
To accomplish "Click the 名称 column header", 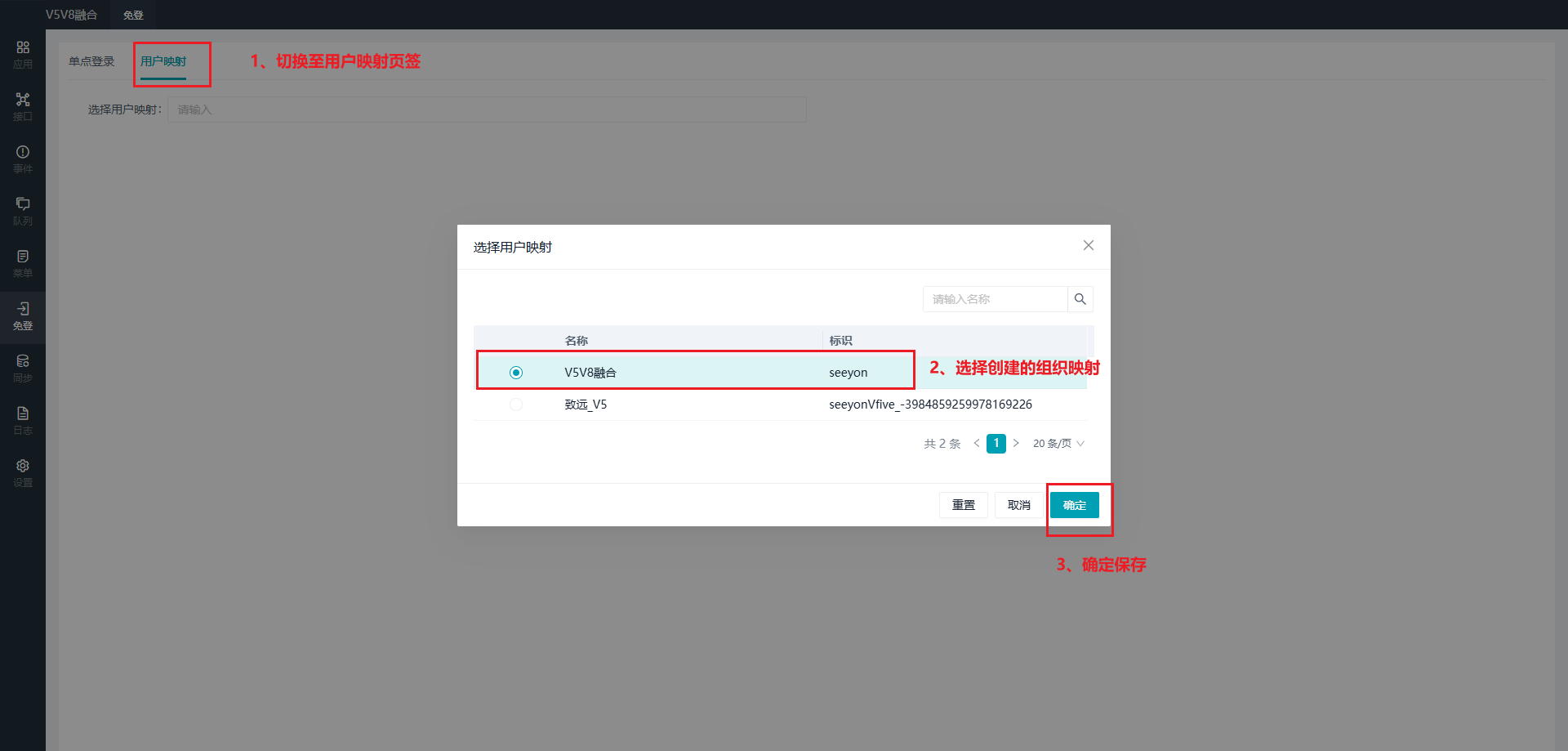I will click(577, 341).
